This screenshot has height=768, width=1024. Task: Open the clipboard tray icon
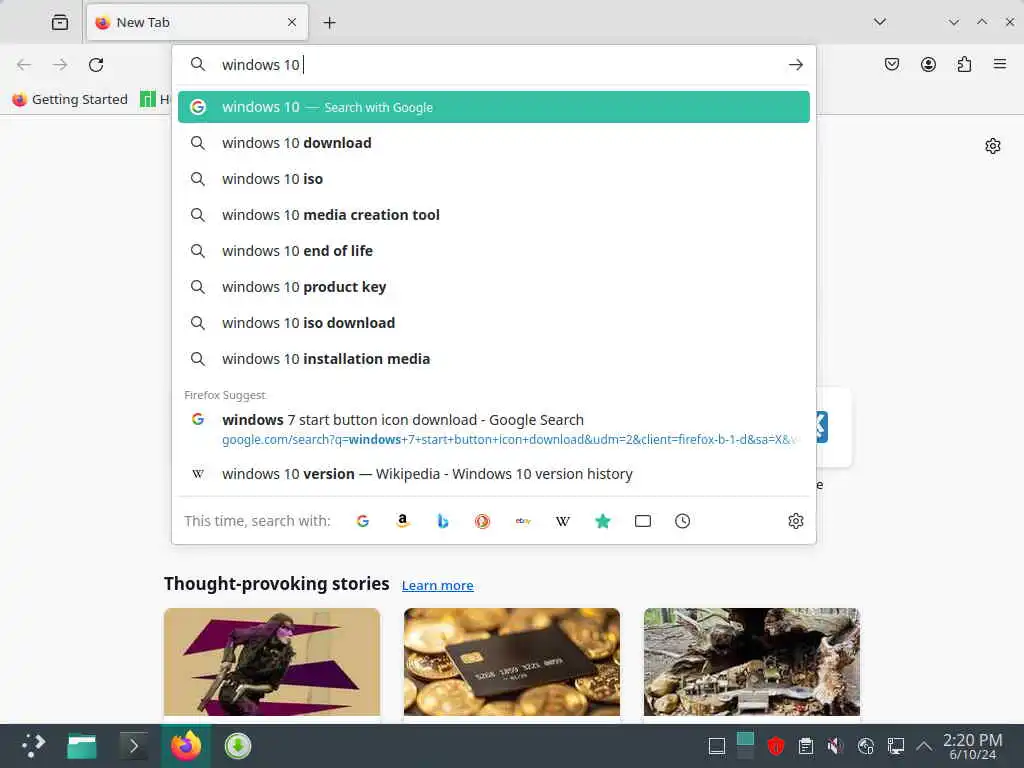(806, 746)
